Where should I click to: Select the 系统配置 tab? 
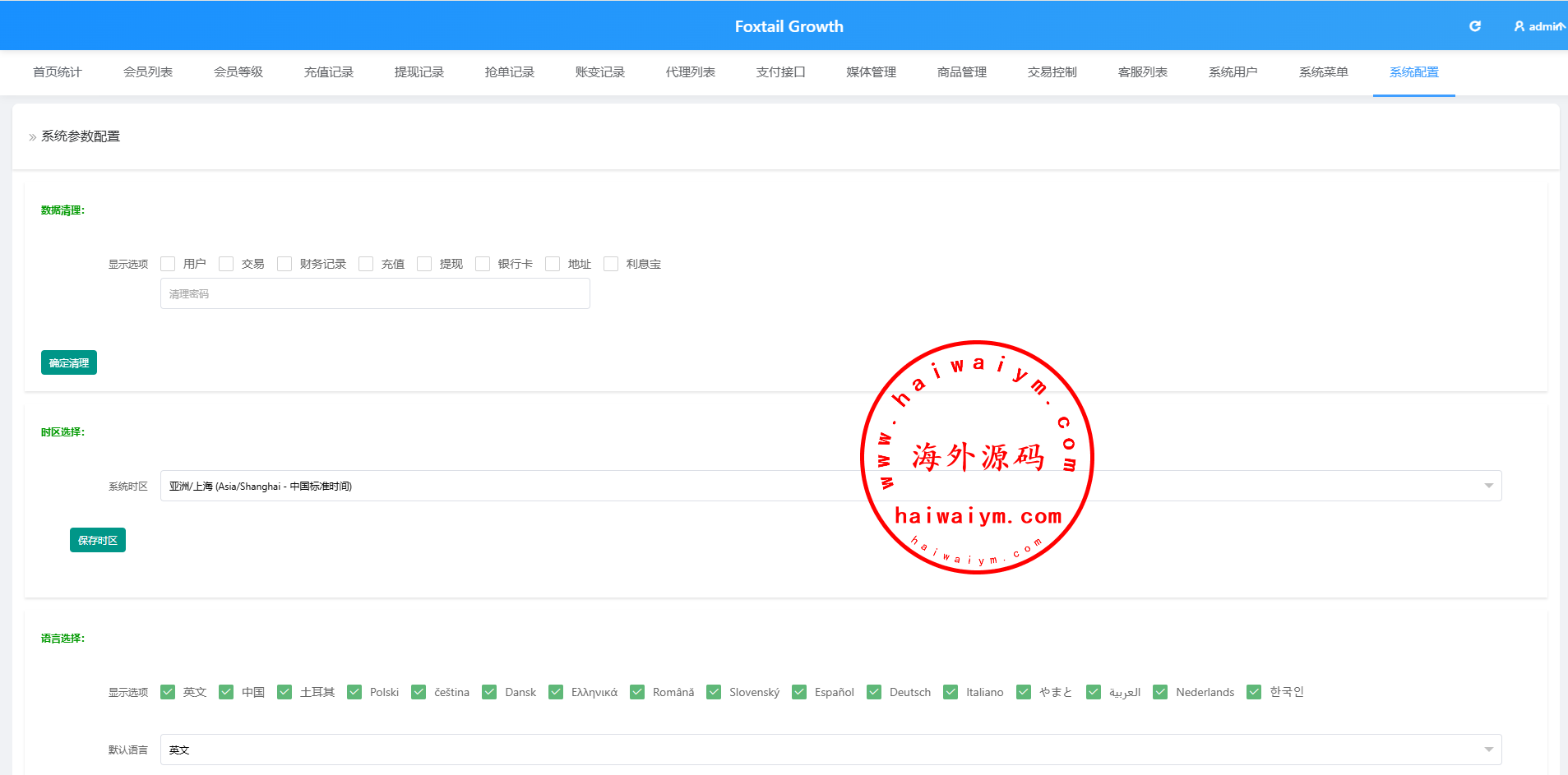click(1414, 72)
